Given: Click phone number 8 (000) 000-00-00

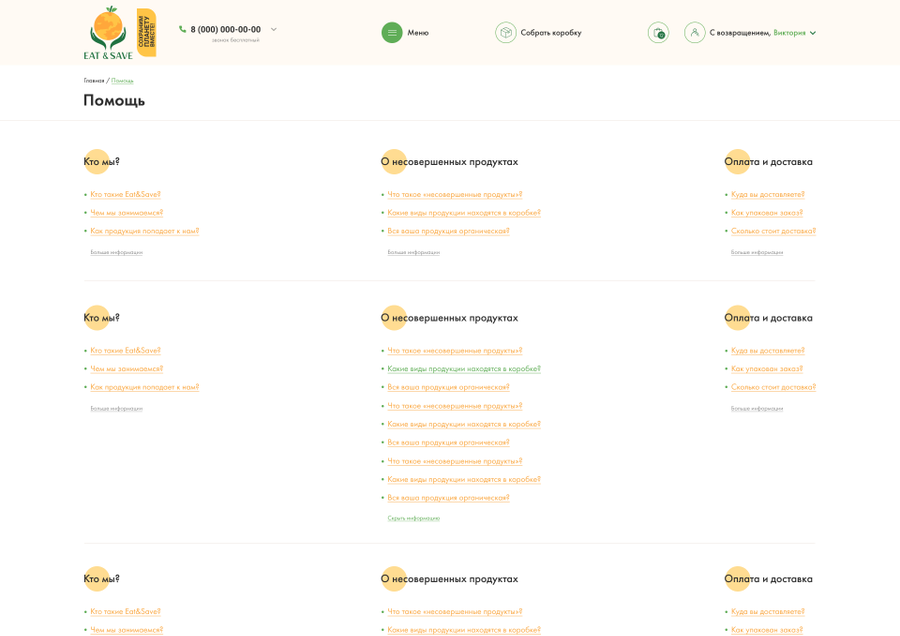Looking at the screenshot, I should coord(226,29).
